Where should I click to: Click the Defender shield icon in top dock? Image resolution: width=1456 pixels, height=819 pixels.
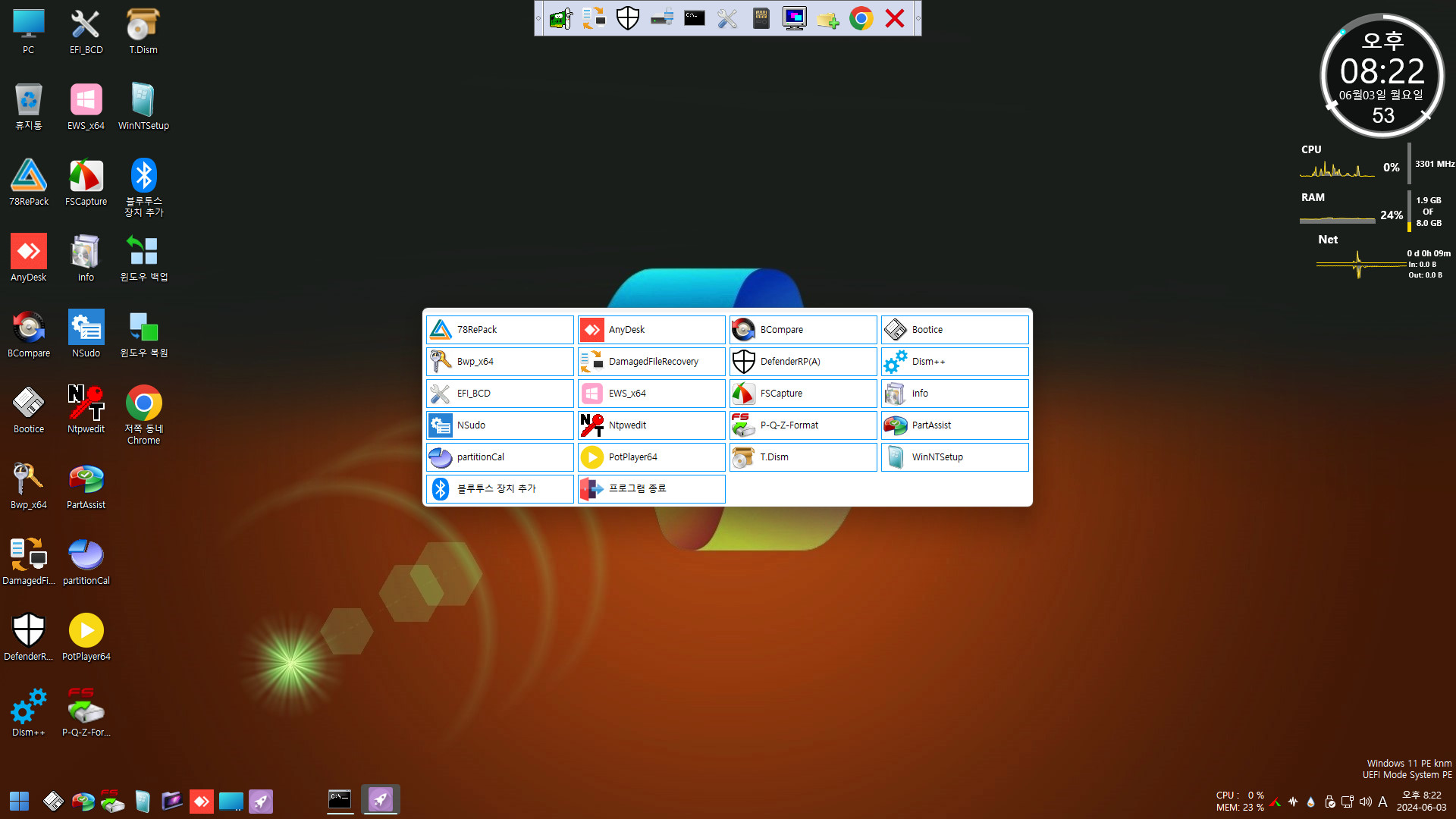point(628,18)
